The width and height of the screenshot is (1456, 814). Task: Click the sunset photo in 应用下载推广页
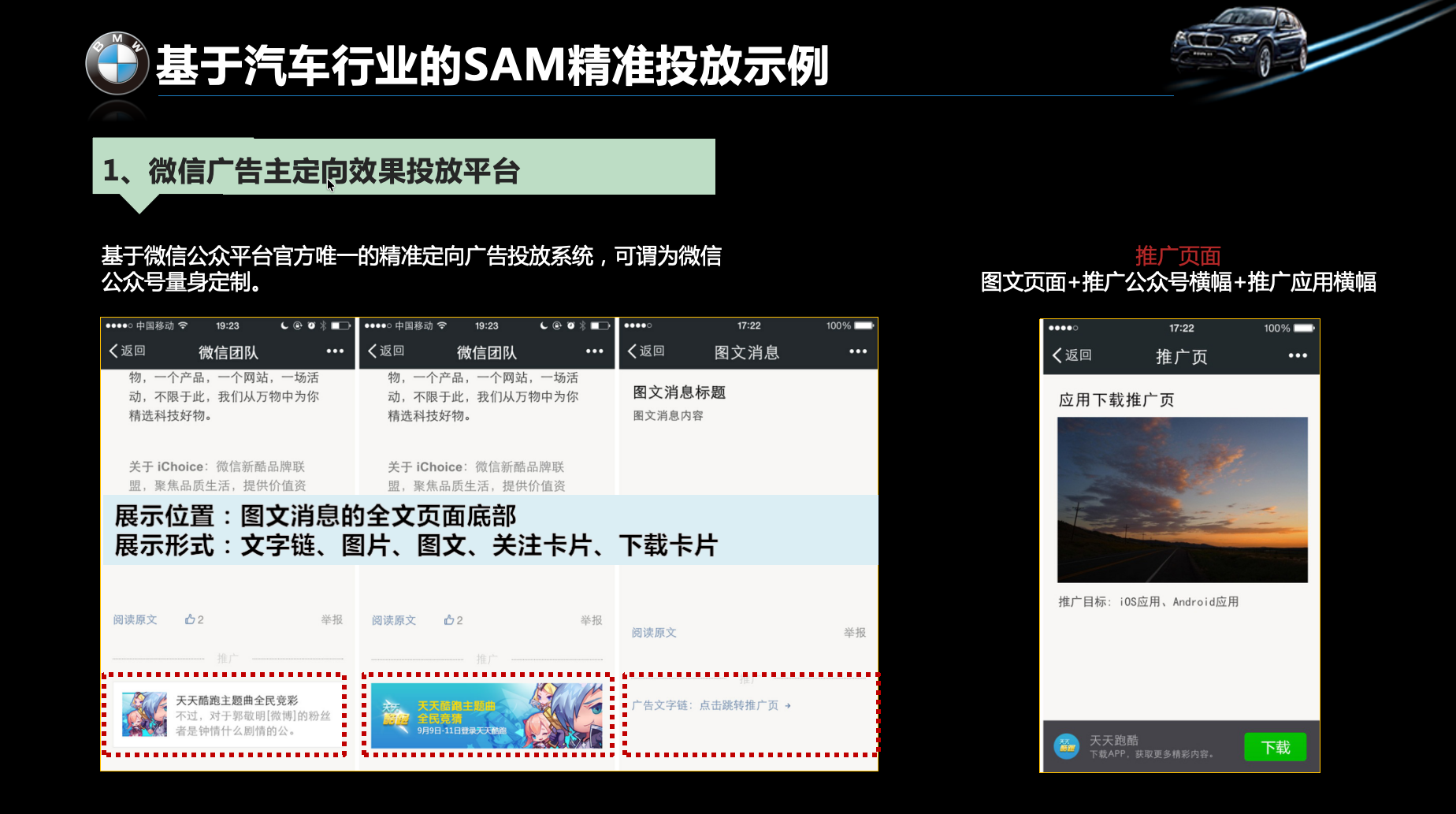pyautogui.click(x=1182, y=500)
